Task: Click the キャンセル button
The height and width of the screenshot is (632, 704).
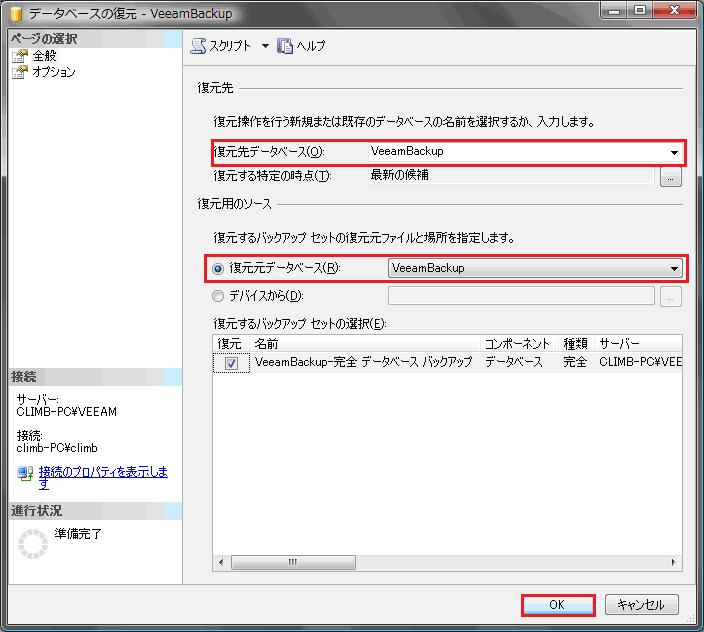Action: [641, 605]
